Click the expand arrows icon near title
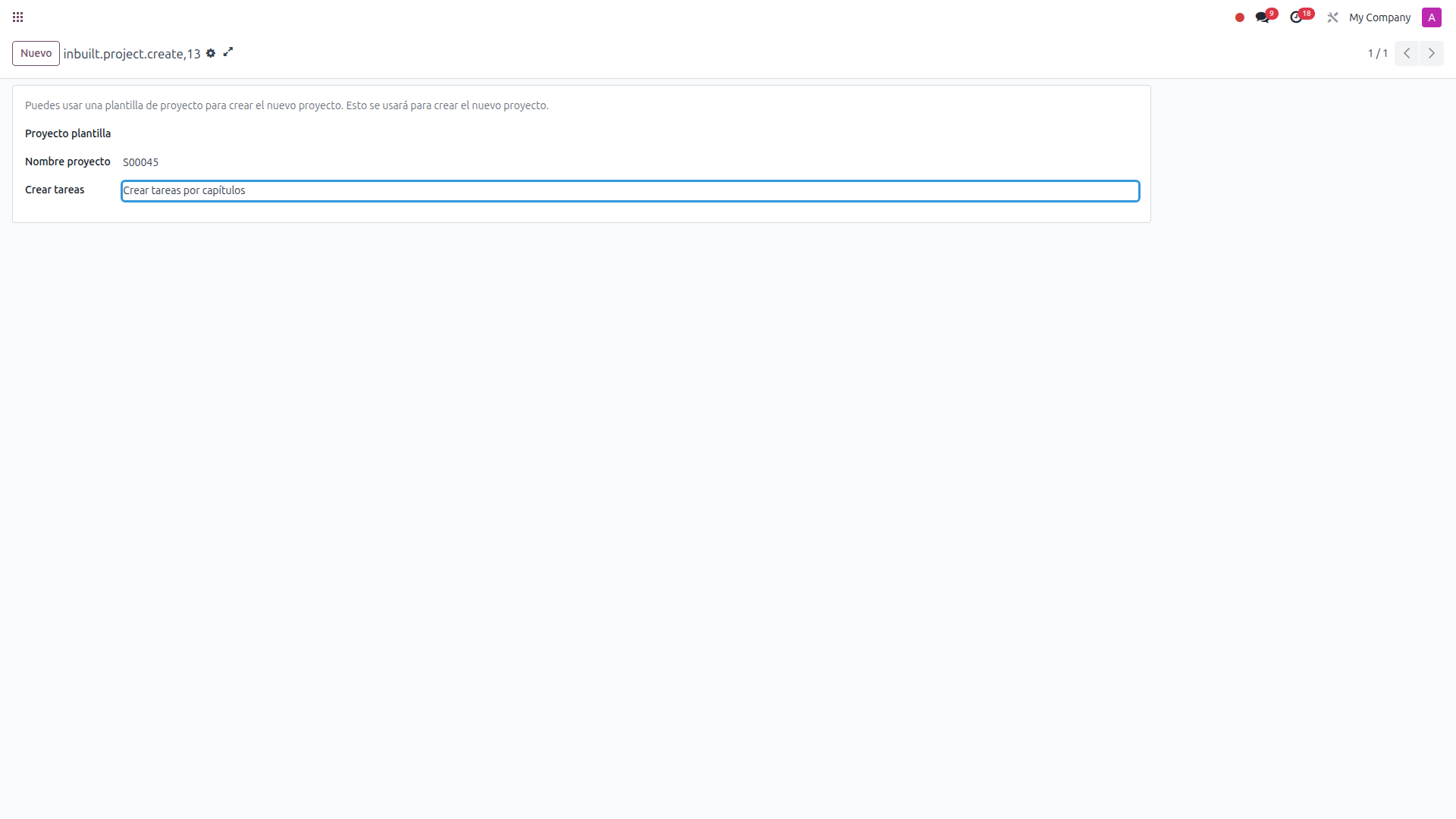The height and width of the screenshot is (819, 1456). click(227, 52)
